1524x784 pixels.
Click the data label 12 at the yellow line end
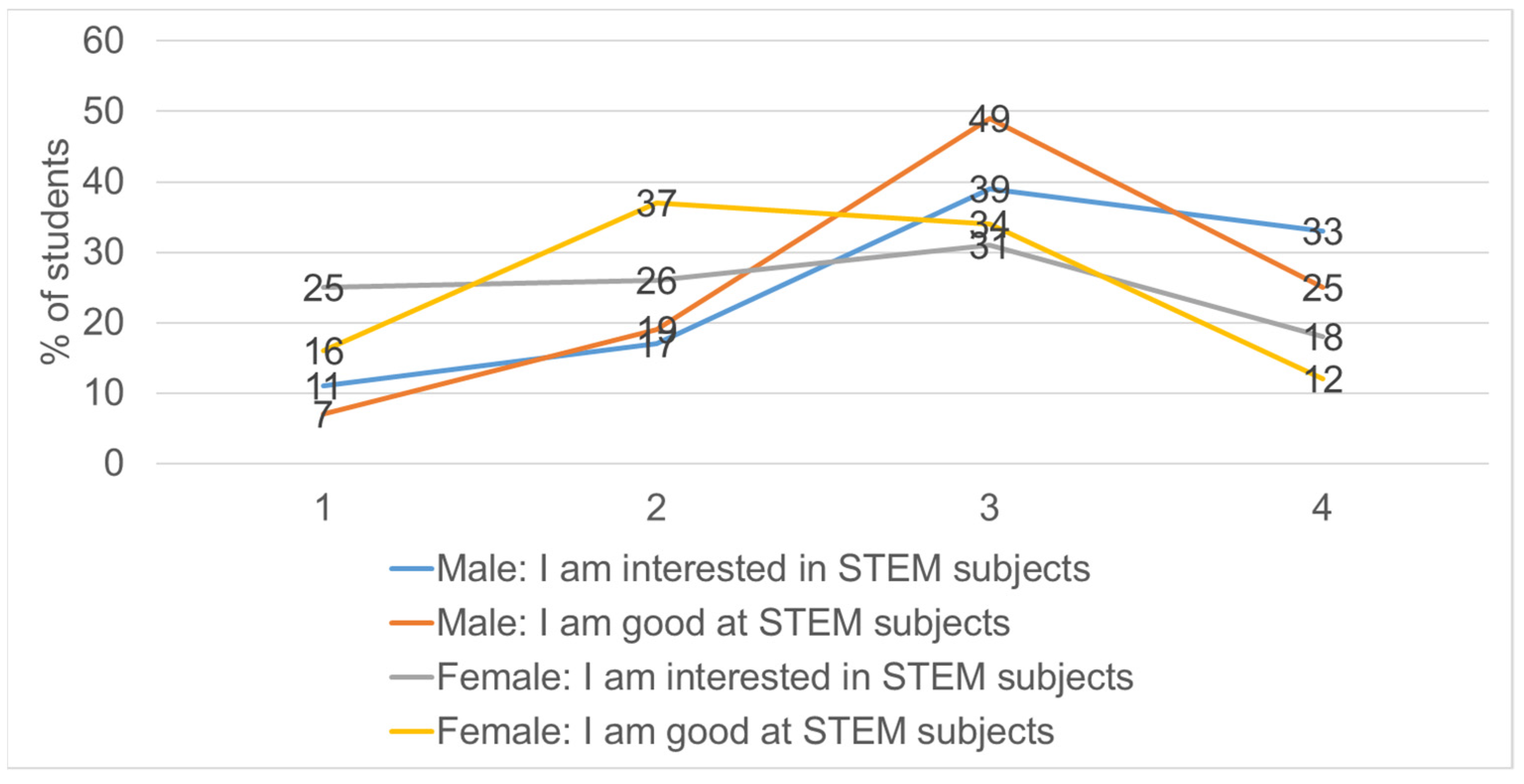(x=1323, y=379)
